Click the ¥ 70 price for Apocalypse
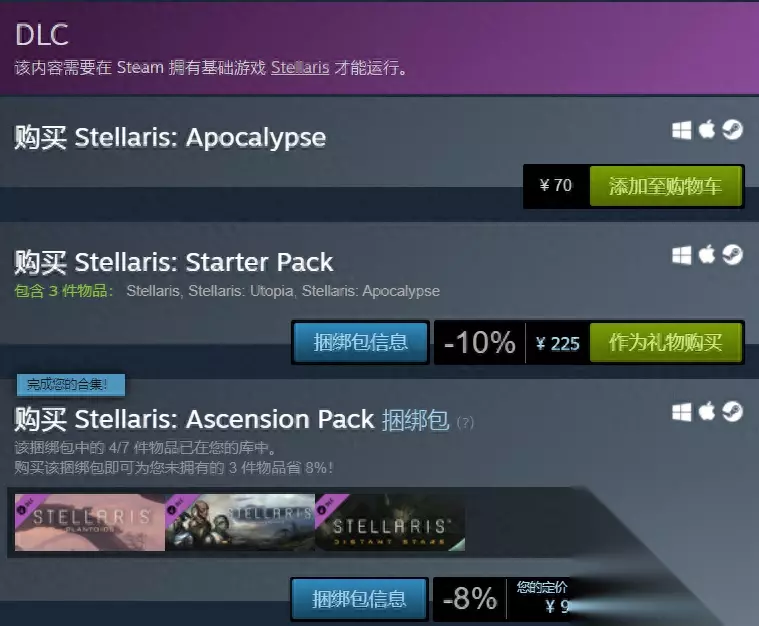Viewport: 759px width, 626px height. coord(556,185)
